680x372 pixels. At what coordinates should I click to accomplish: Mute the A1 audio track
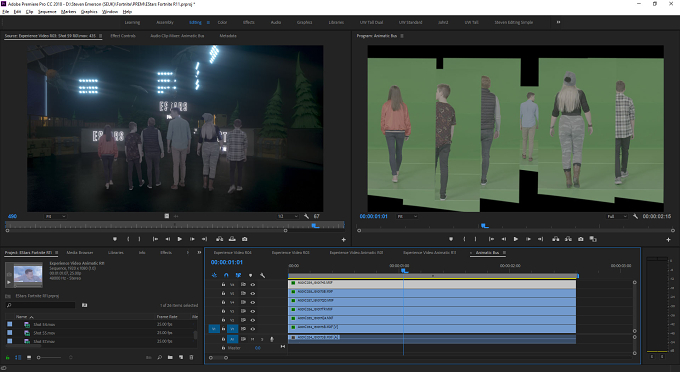point(252,339)
